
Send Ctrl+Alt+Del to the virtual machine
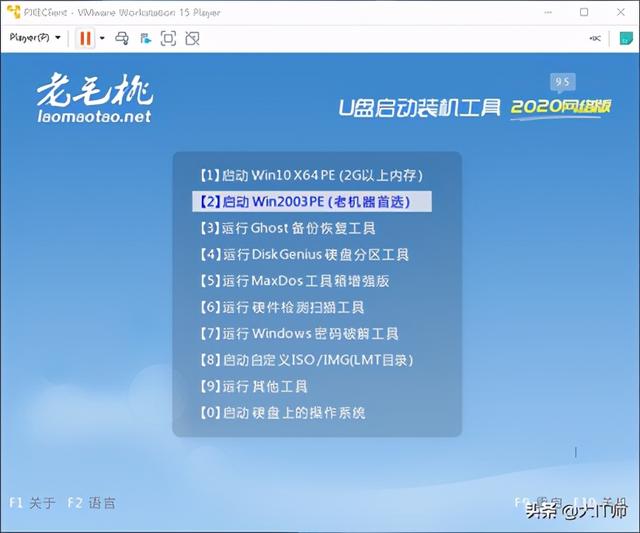122,38
